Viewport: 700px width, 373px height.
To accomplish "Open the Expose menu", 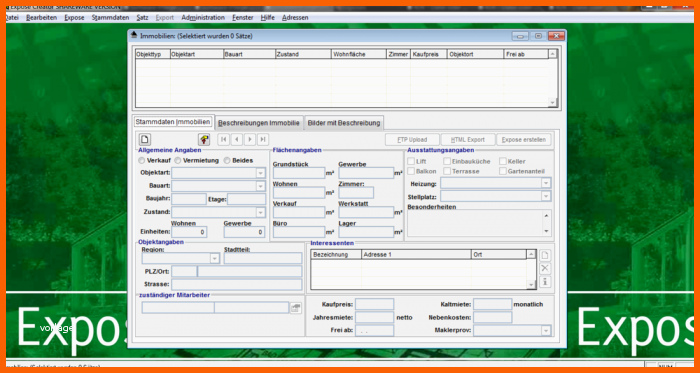I will click(74, 18).
